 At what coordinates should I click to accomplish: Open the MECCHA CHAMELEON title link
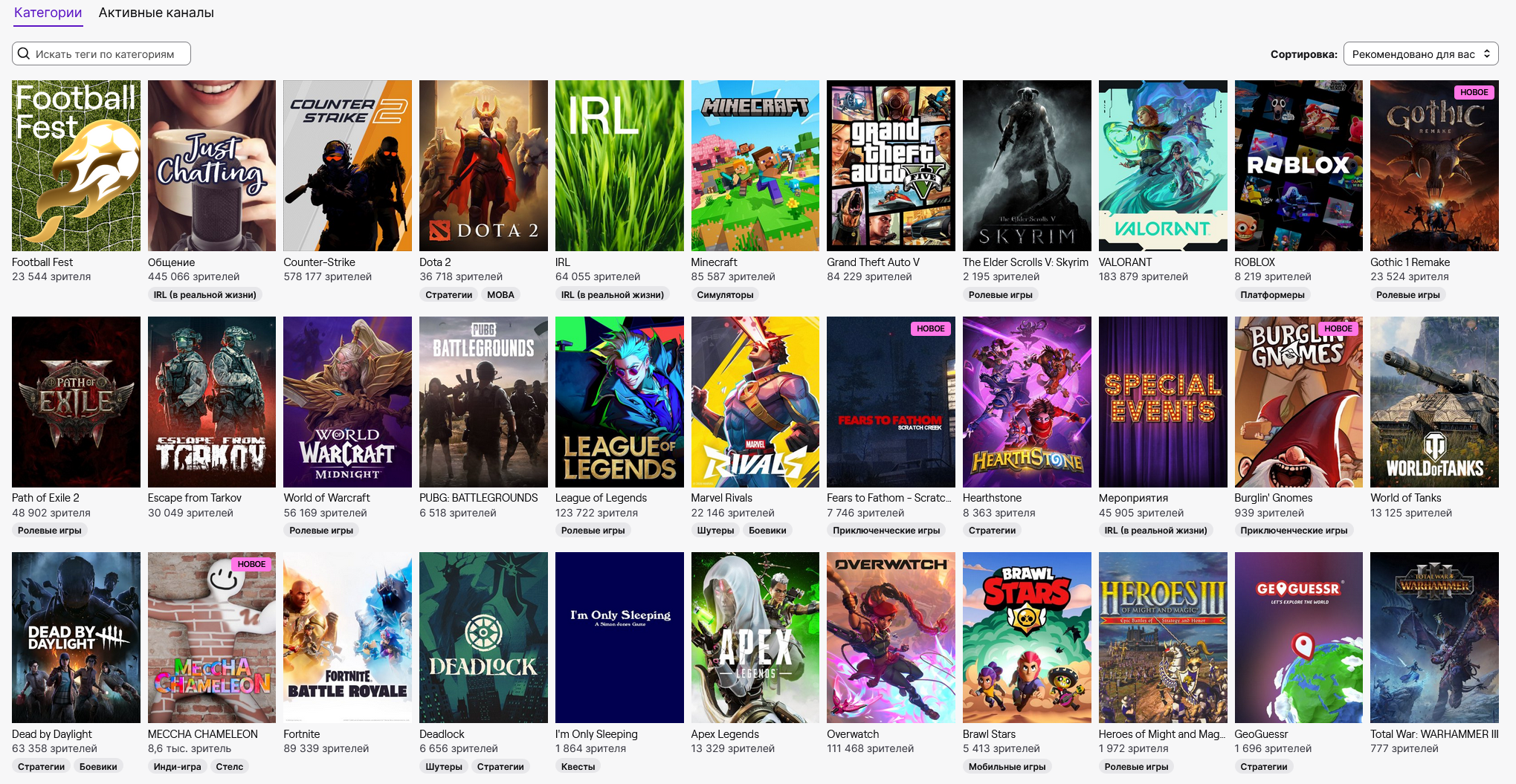[x=203, y=734]
